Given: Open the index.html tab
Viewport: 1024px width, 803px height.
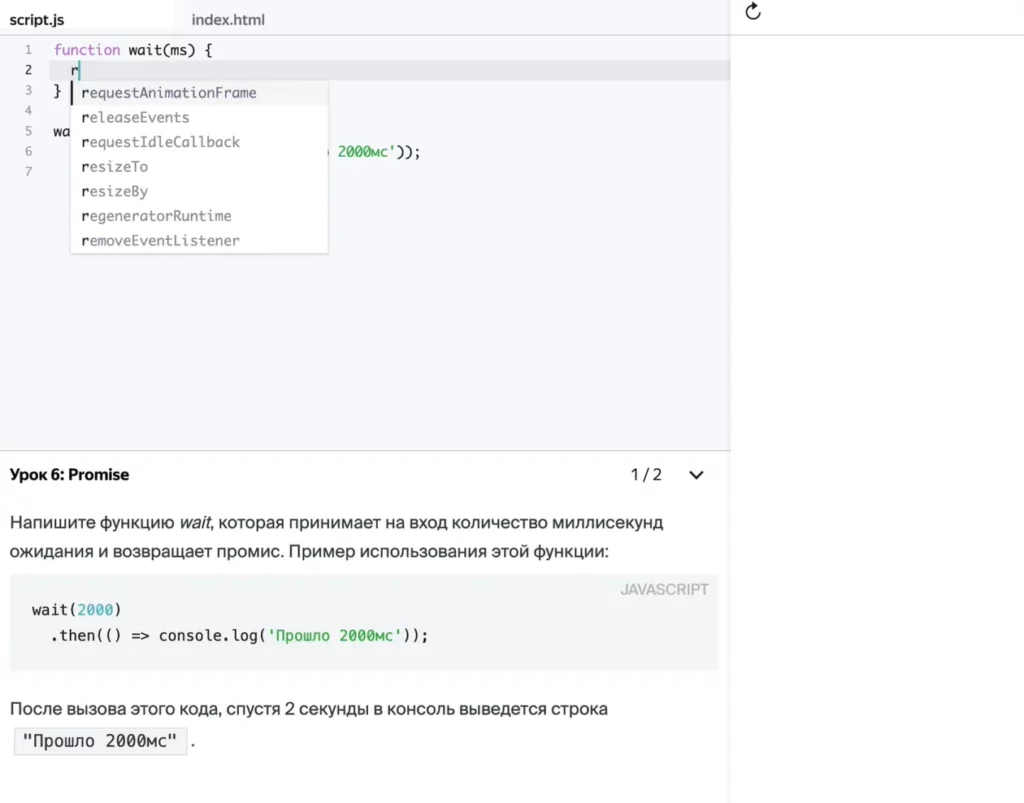Looking at the screenshot, I should [228, 19].
